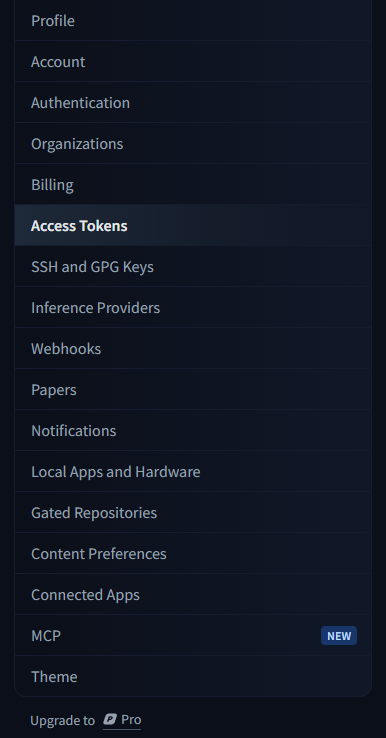This screenshot has height=738, width=386.
Task: Open the MCP settings entry
Action: click(x=193, y=635)
